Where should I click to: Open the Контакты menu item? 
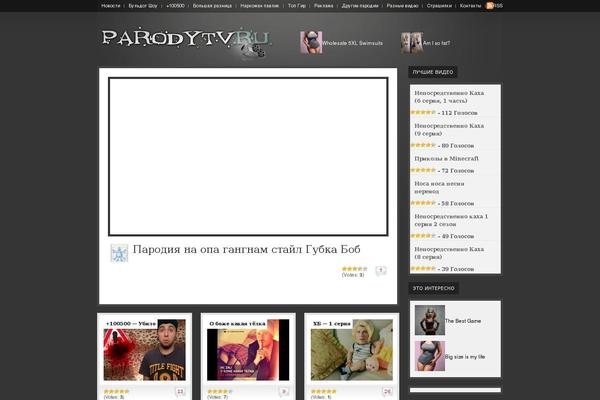pyautogui.click(x=470, y=6)
